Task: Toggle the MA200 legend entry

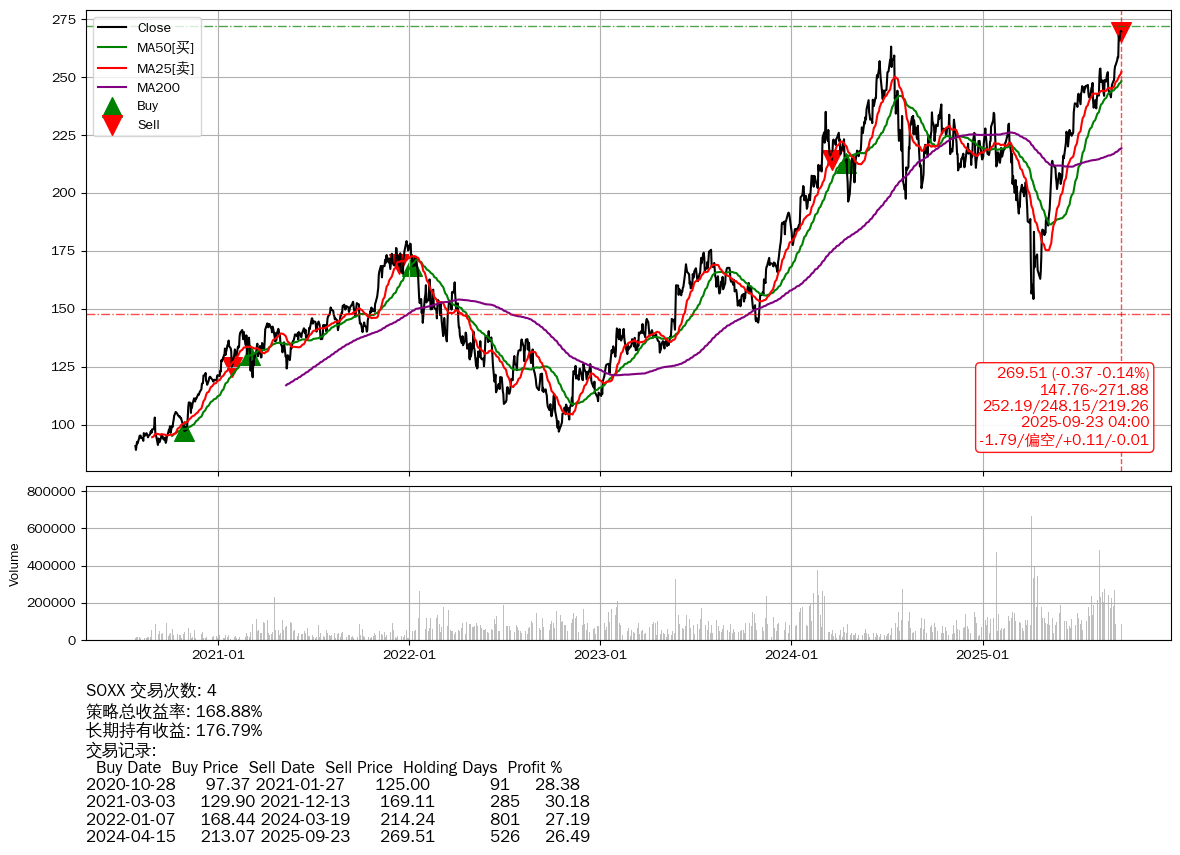Action: 158,87
